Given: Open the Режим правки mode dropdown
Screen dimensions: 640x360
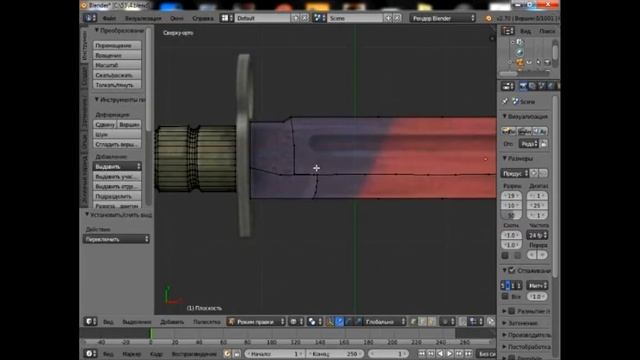Looking at the screenshot, I should (256, 322).
